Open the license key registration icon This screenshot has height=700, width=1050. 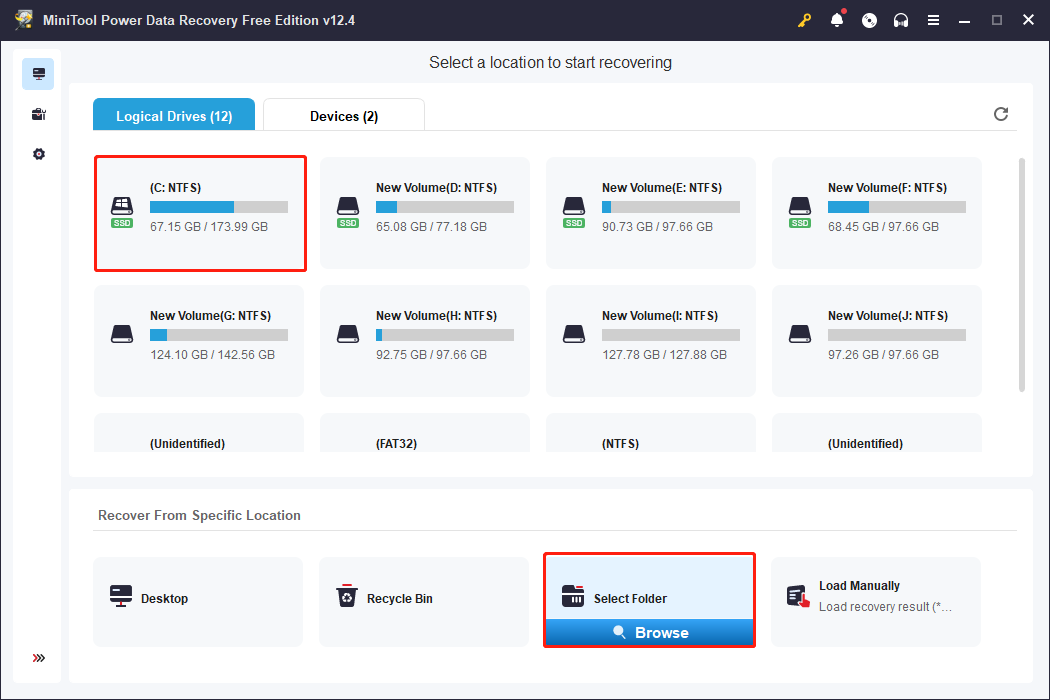tap(805, 19)
